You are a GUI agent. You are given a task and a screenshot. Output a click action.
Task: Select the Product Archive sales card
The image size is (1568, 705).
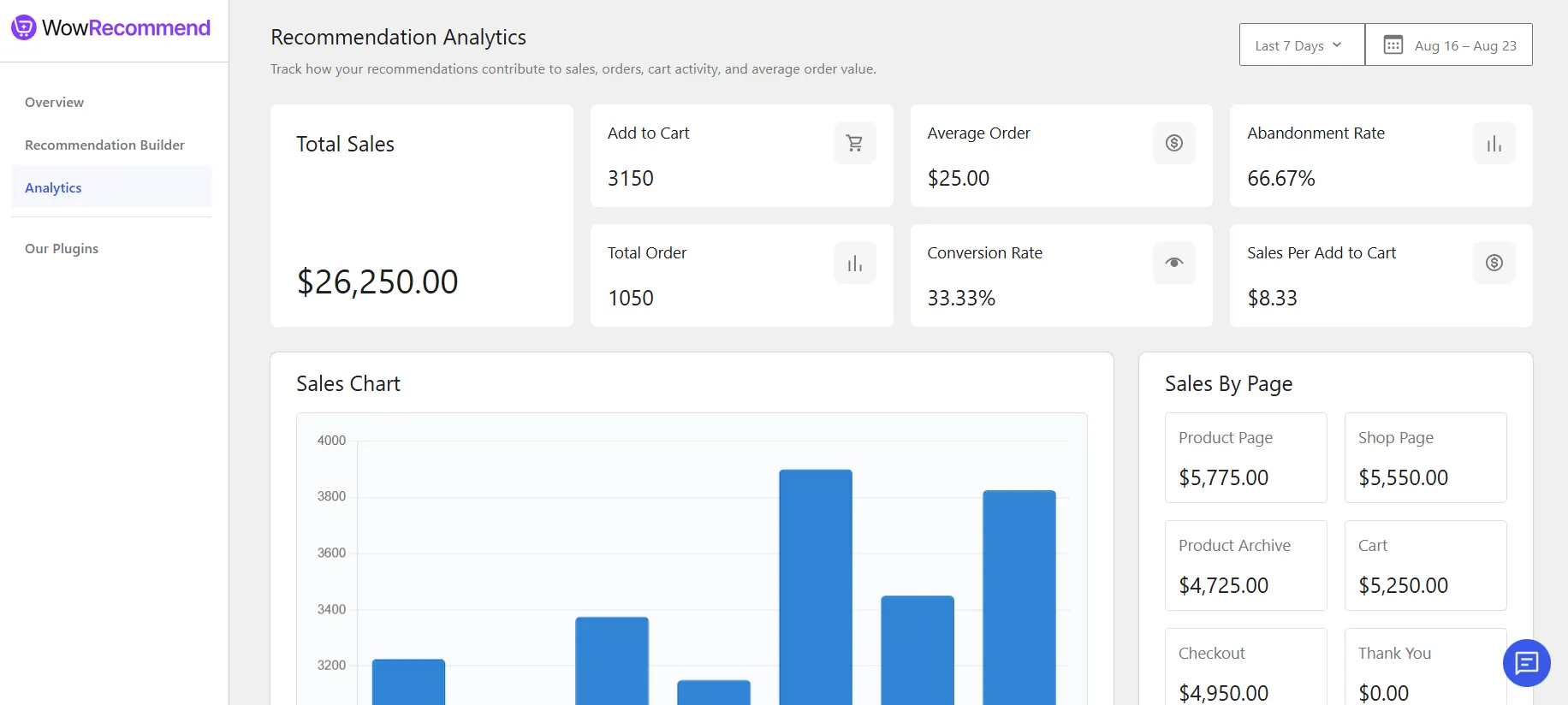click(x=1246, y=566)
